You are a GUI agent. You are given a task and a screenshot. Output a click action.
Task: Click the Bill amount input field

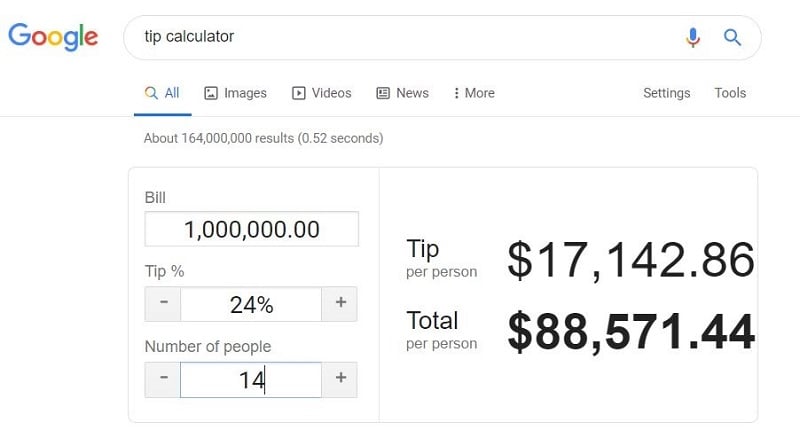pyautogui.click(x=252, y=229)
